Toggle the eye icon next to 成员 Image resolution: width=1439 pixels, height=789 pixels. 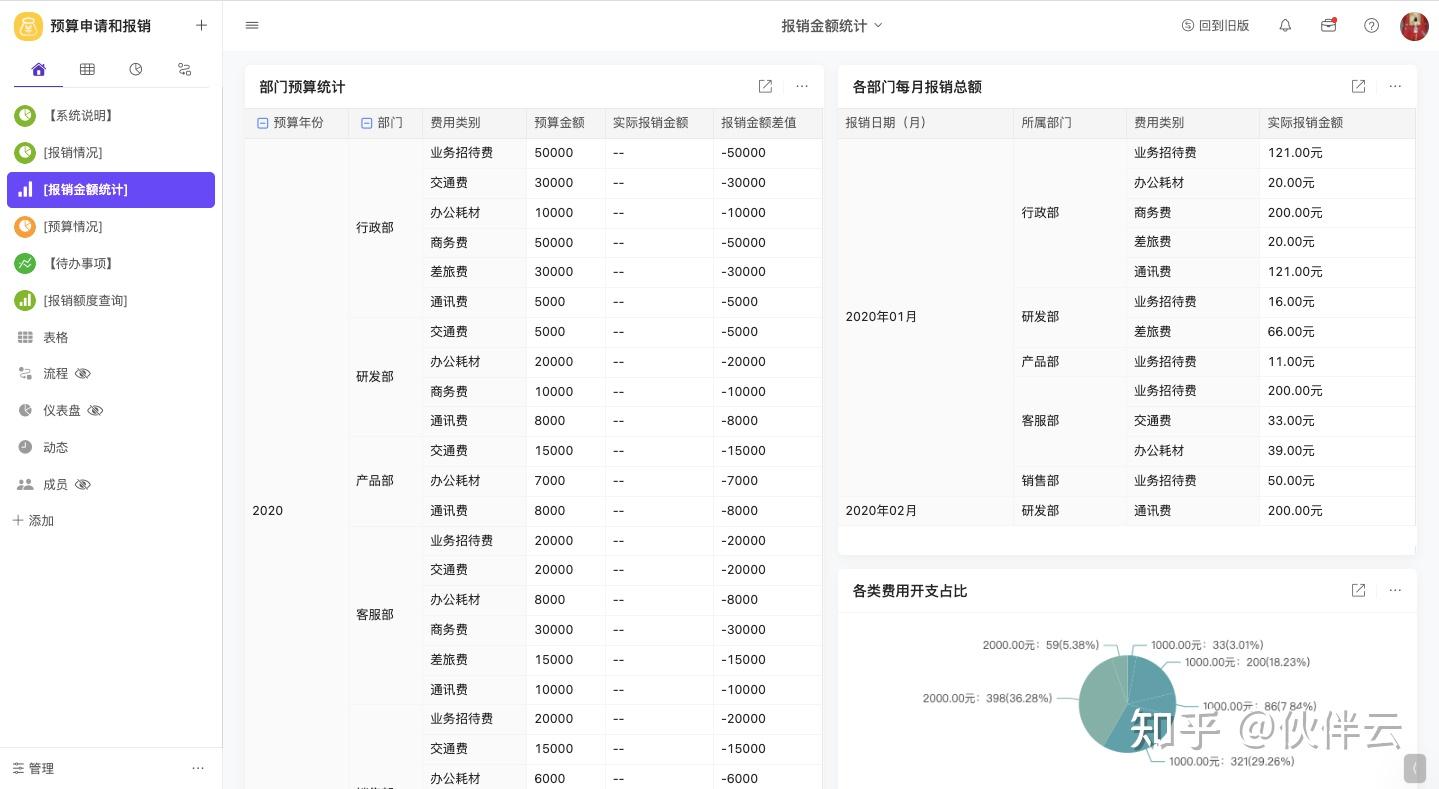[83, 485]
